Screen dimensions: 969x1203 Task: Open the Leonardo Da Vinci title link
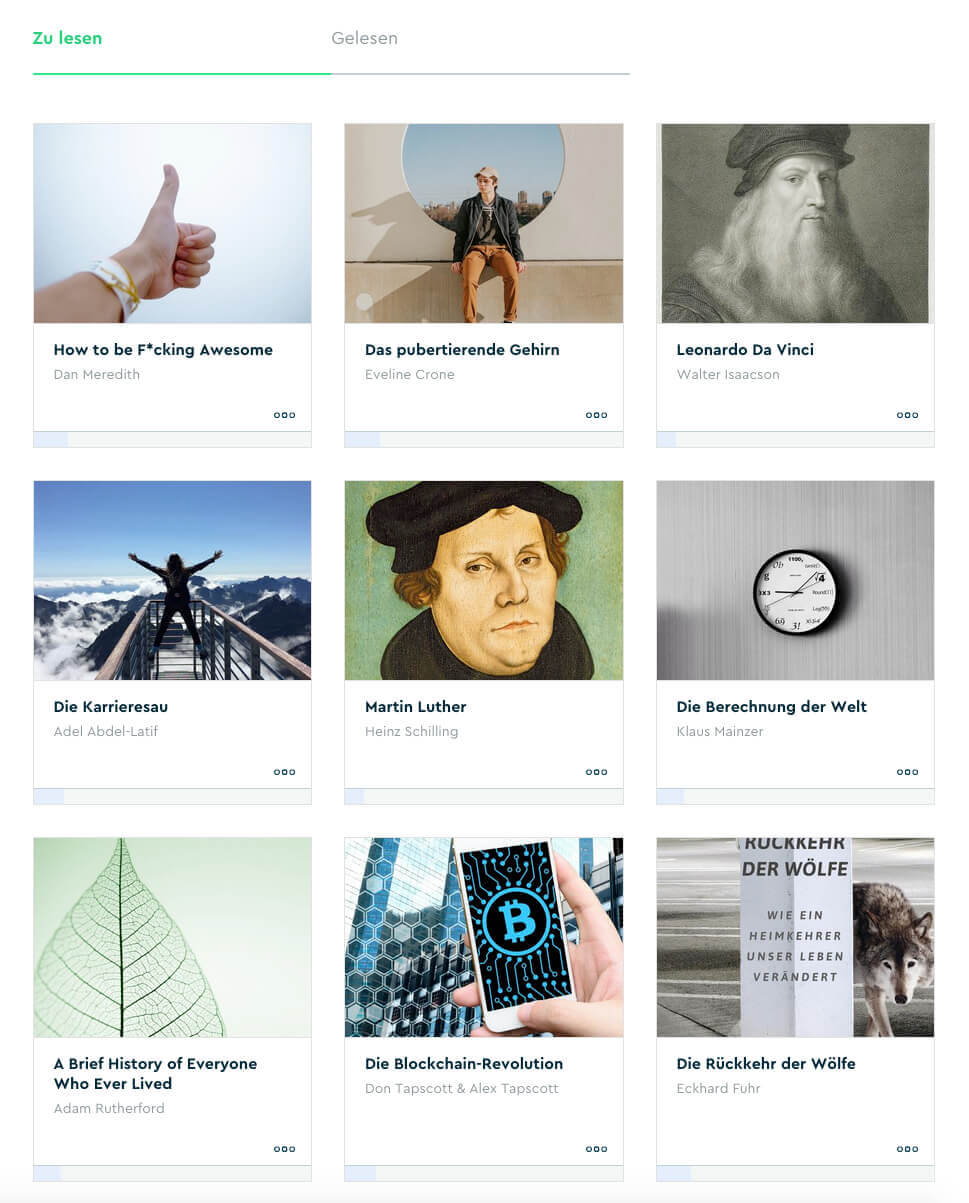745,350
